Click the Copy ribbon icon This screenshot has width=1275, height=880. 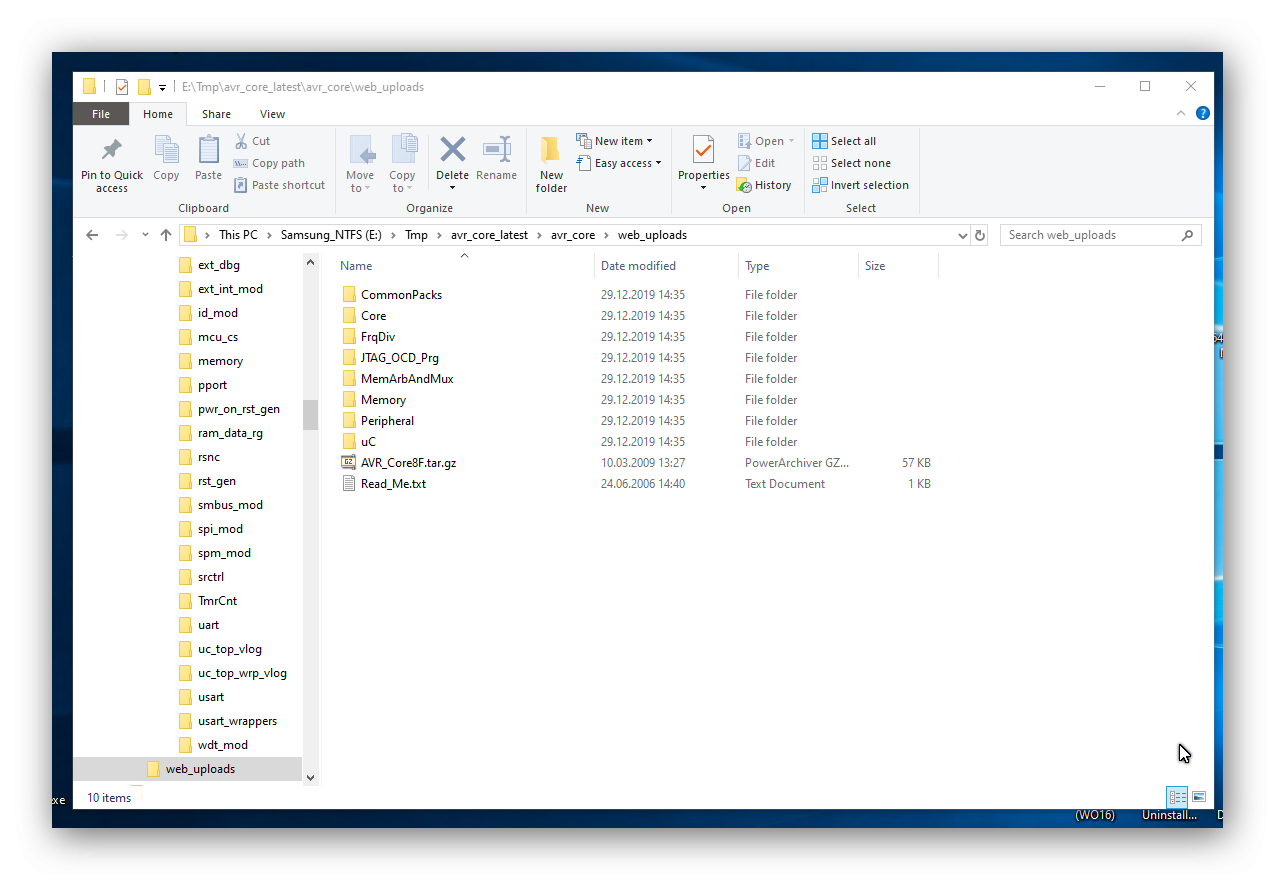[166, 160]
